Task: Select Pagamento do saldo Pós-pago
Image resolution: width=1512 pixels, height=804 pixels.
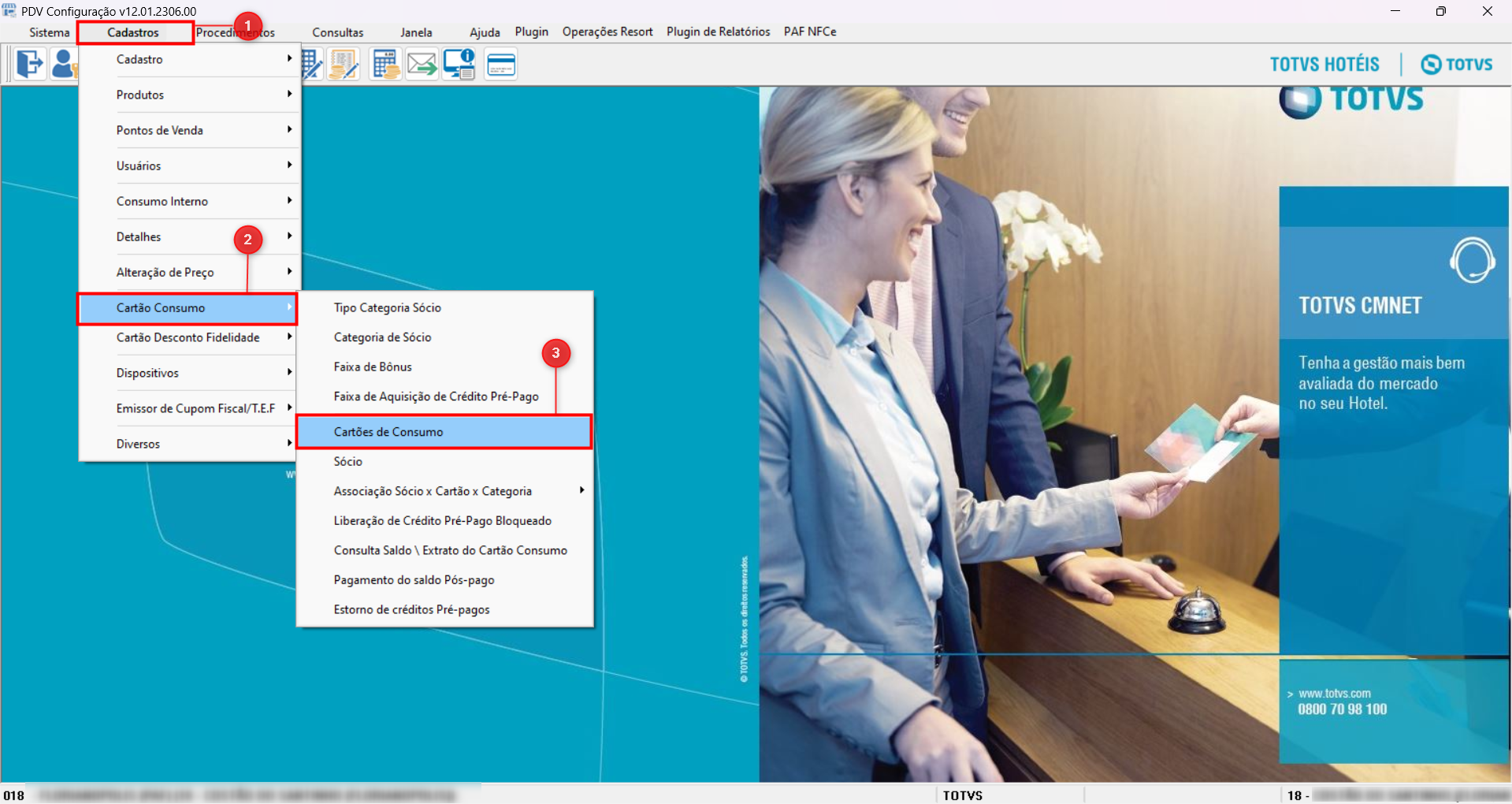Action: click(445, 580)
